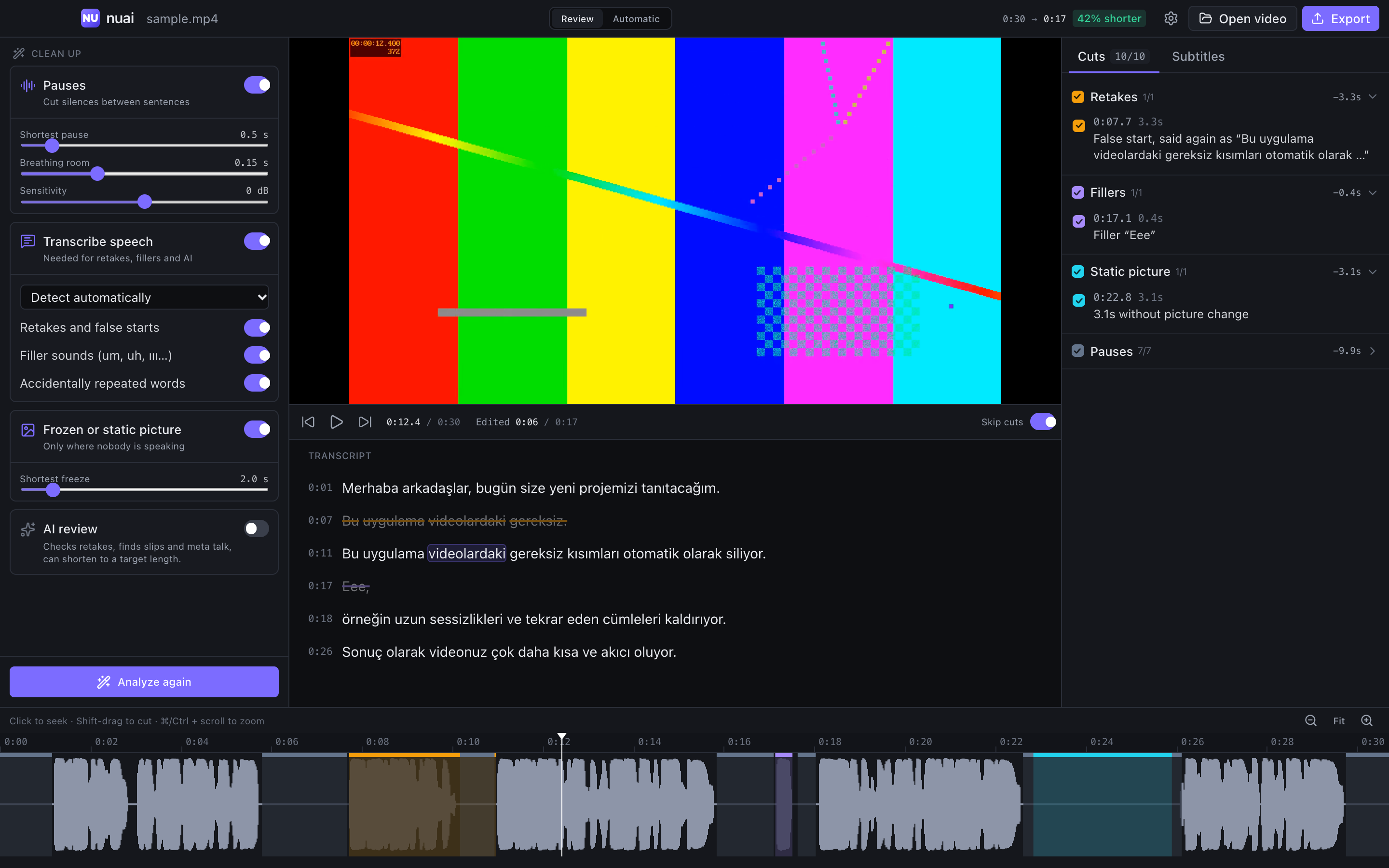This screenshot has height=868, width=1389.
Task: Collapse the Static picture group chevron
Action: (x=1373, y=272)
